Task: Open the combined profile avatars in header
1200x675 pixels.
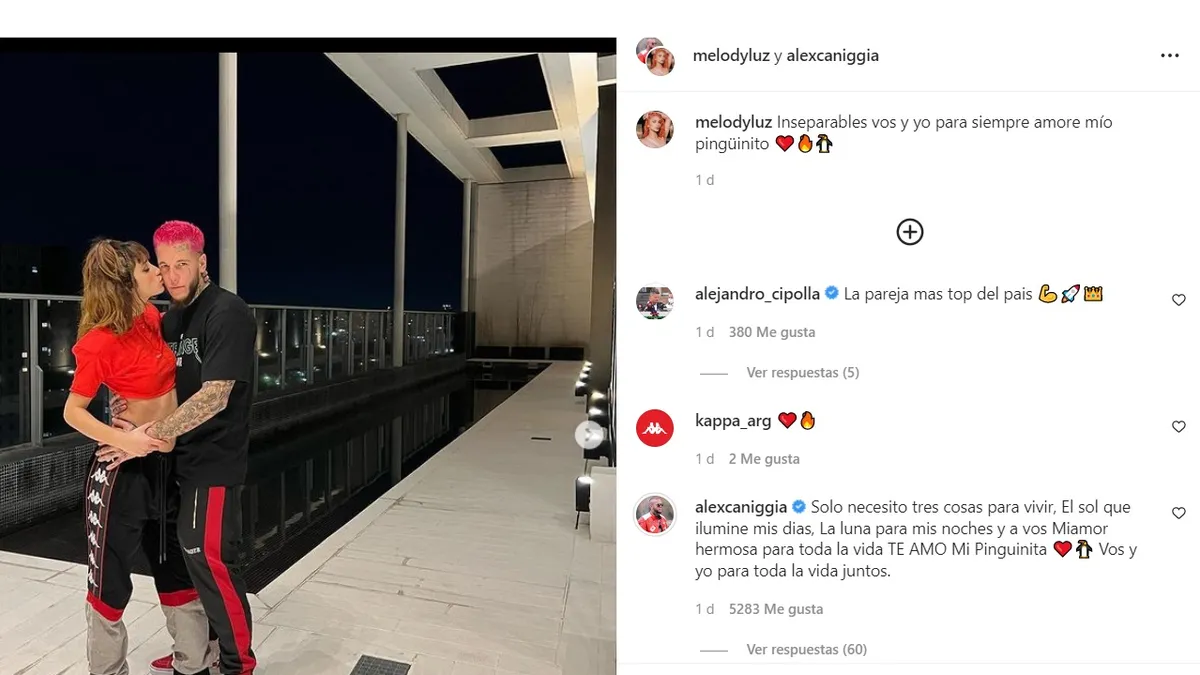Action: (x=655, y=56)
